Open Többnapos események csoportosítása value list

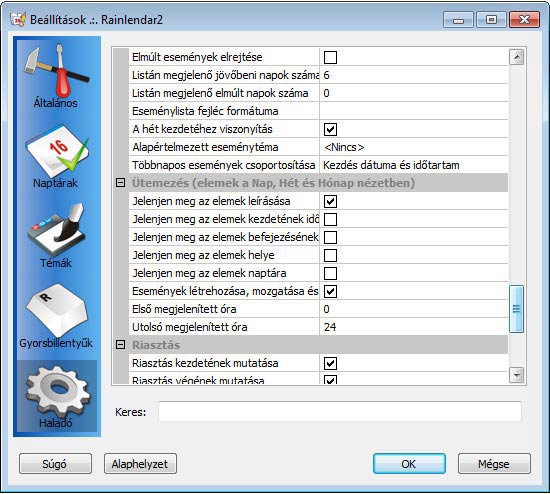pyautogui.click(x=414, y=165)
